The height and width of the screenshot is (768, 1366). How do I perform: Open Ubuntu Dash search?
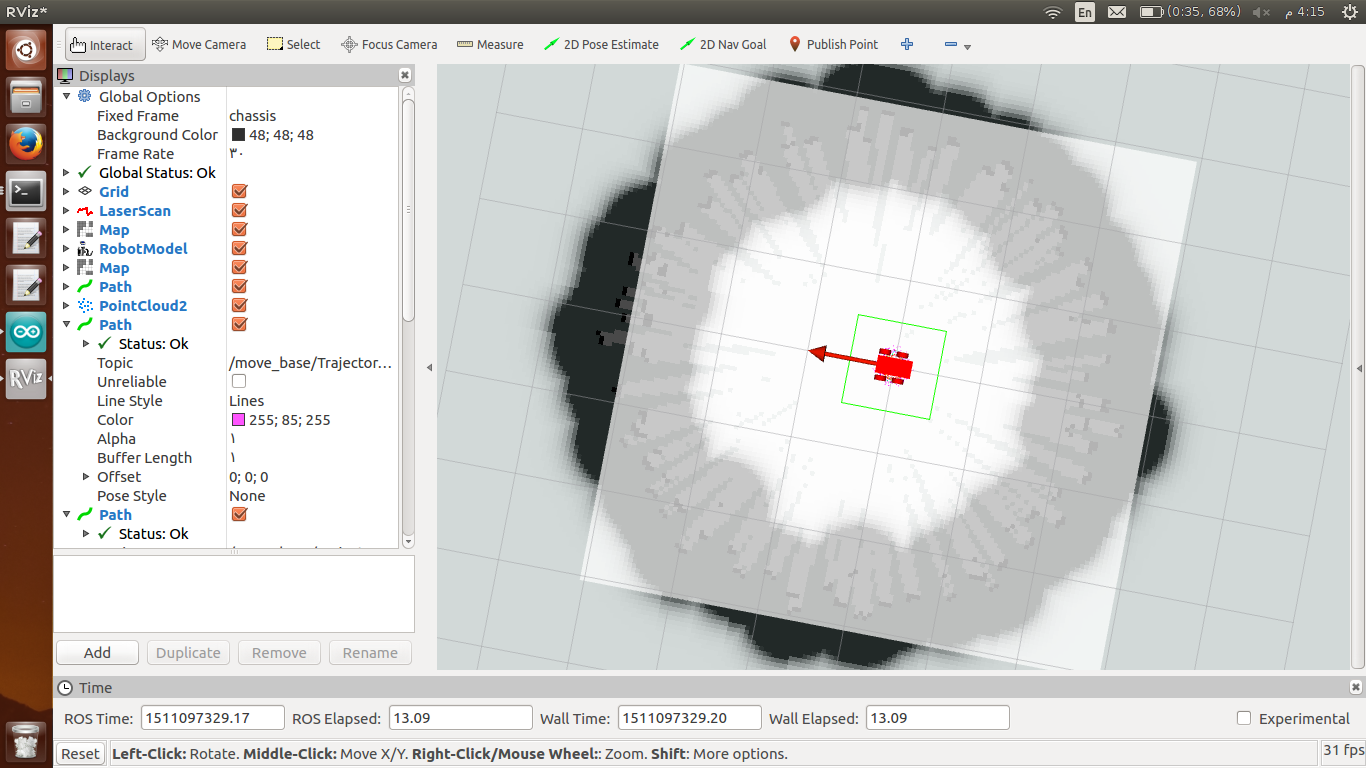coord(26,49)
